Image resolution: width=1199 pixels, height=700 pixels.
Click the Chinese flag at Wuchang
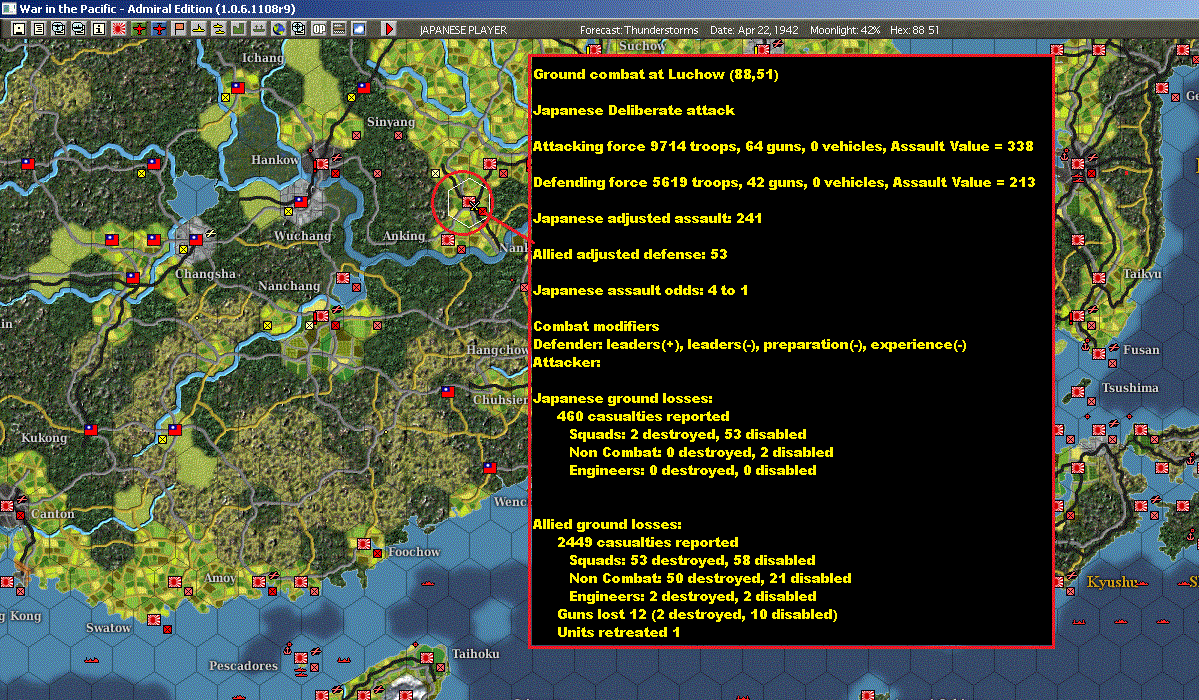[x=301, y=202]
